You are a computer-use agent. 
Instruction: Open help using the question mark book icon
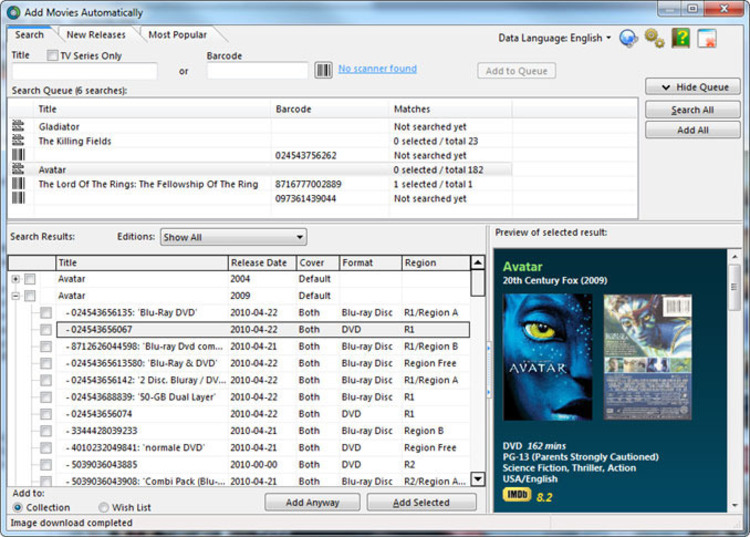(x=681, y=38)
